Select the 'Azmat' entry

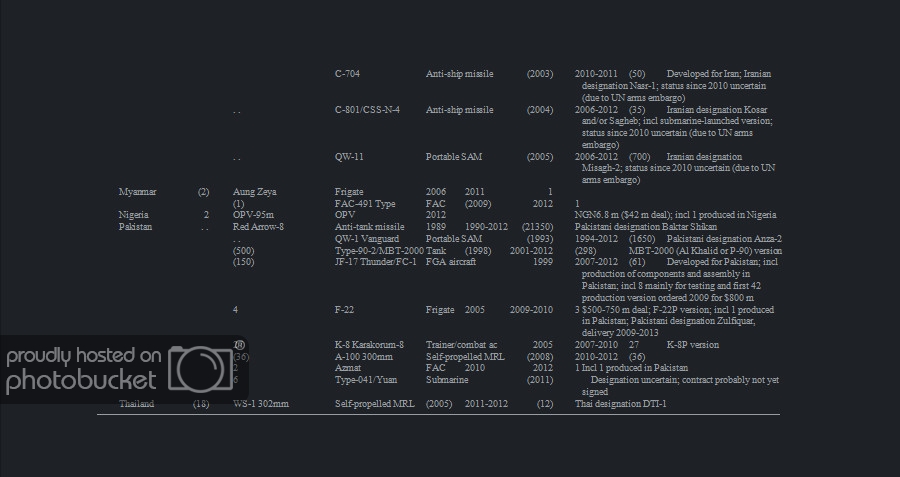347,368
